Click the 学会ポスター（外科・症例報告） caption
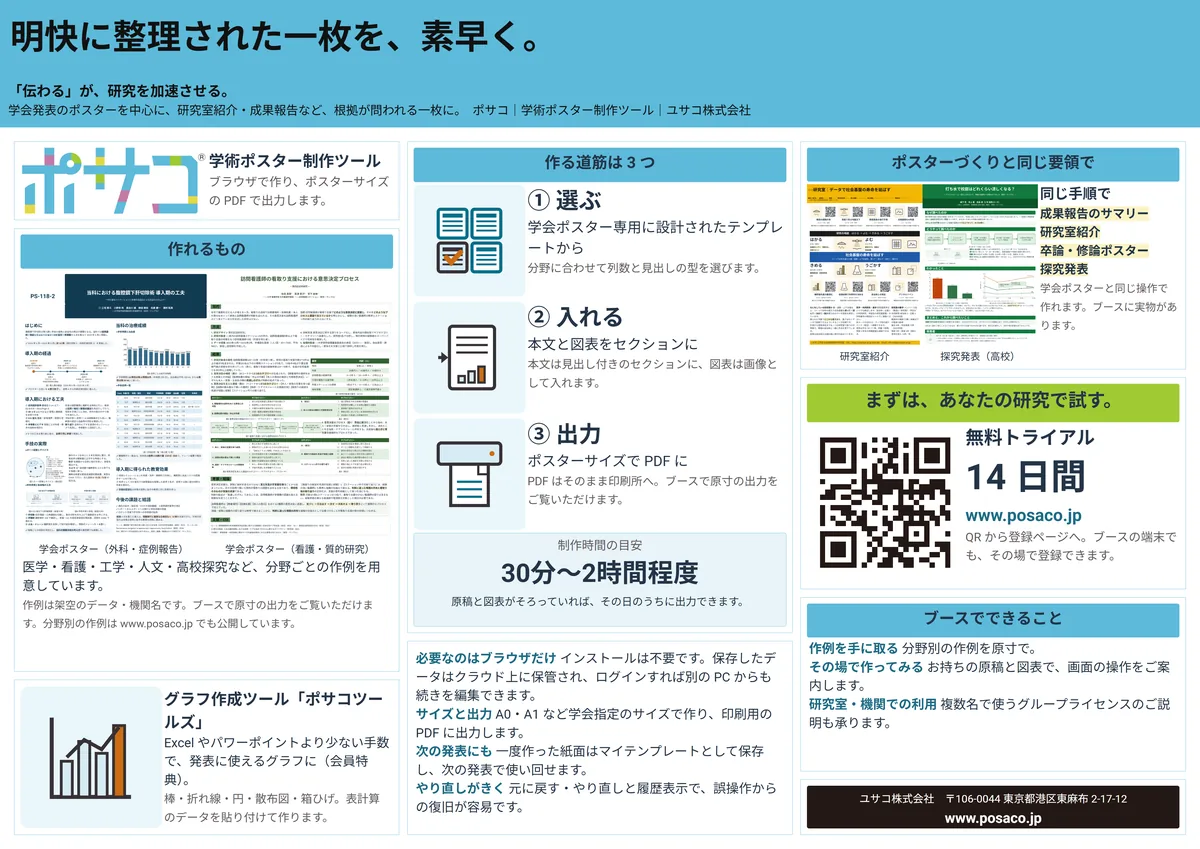 110,549
